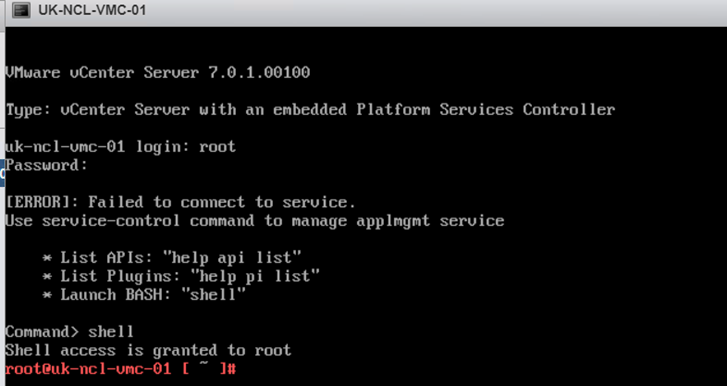Click the Password prompt text
The height and width of the screenshot is (386, 727).
(x=46, y=165)
